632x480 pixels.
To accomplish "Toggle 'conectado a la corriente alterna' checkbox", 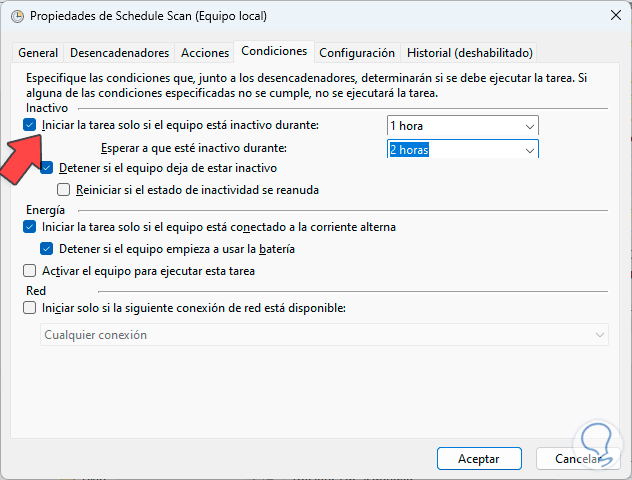I will (30, 227).
